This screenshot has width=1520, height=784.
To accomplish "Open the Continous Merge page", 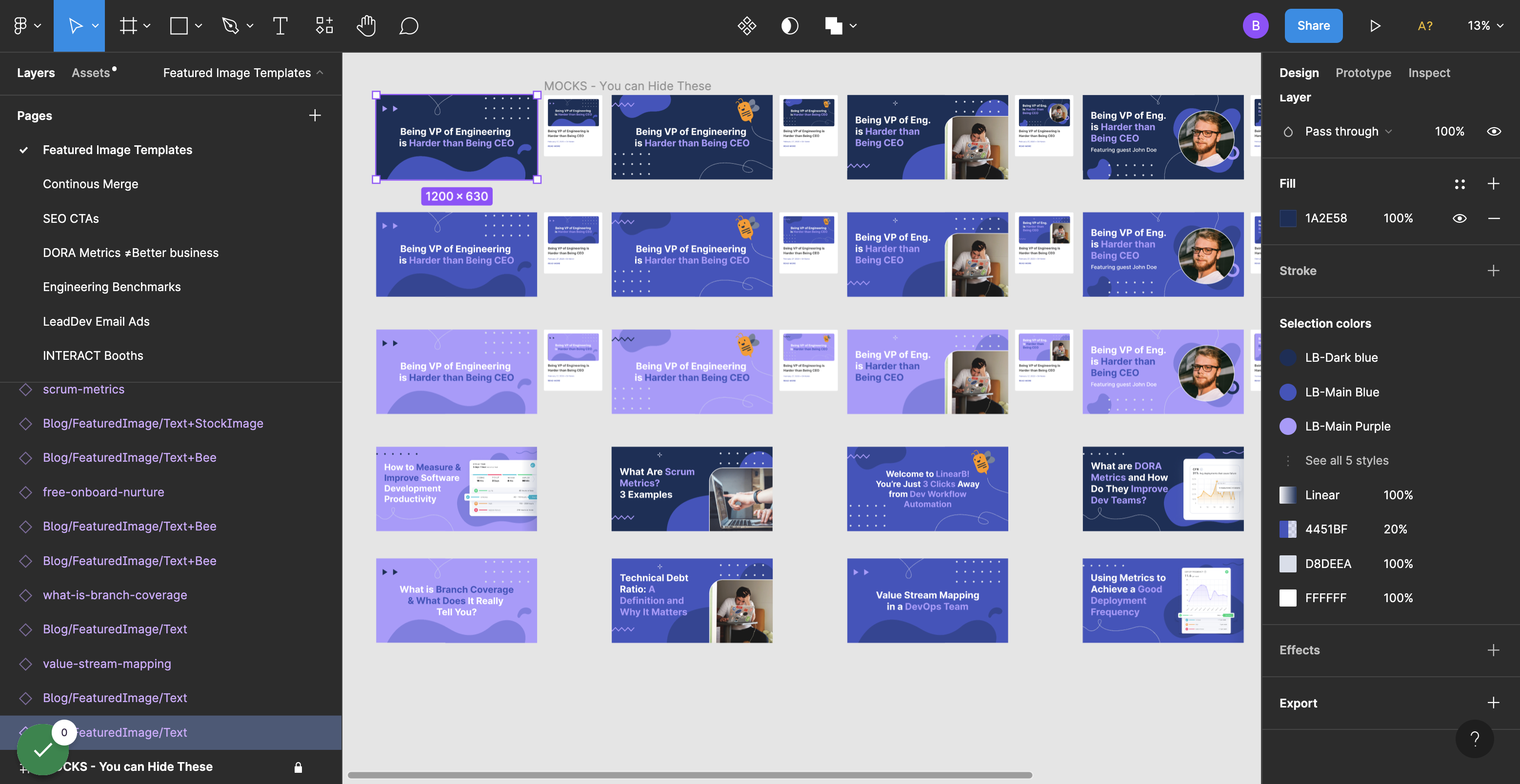I will coord(90,184).
